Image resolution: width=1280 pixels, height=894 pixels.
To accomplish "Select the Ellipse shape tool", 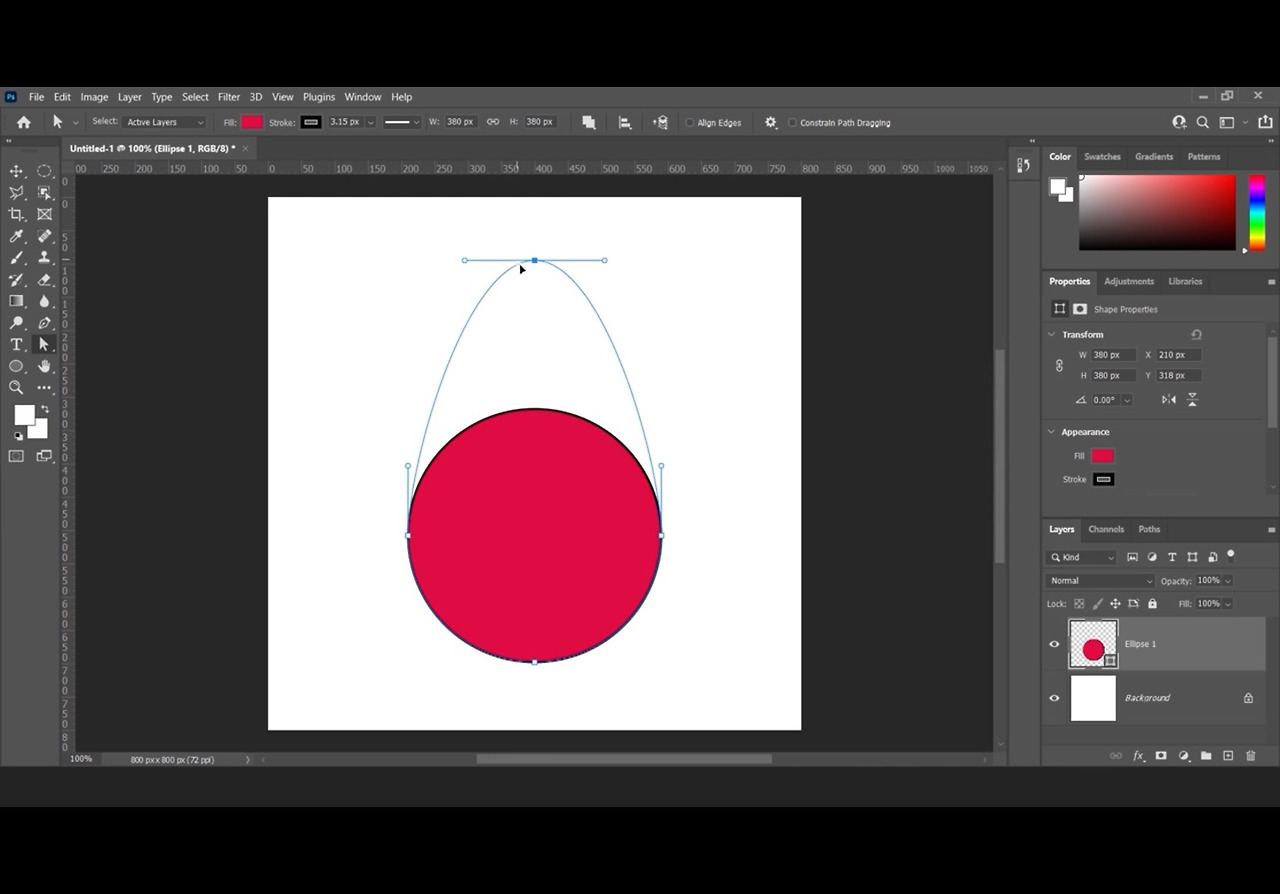I will 16,366.
